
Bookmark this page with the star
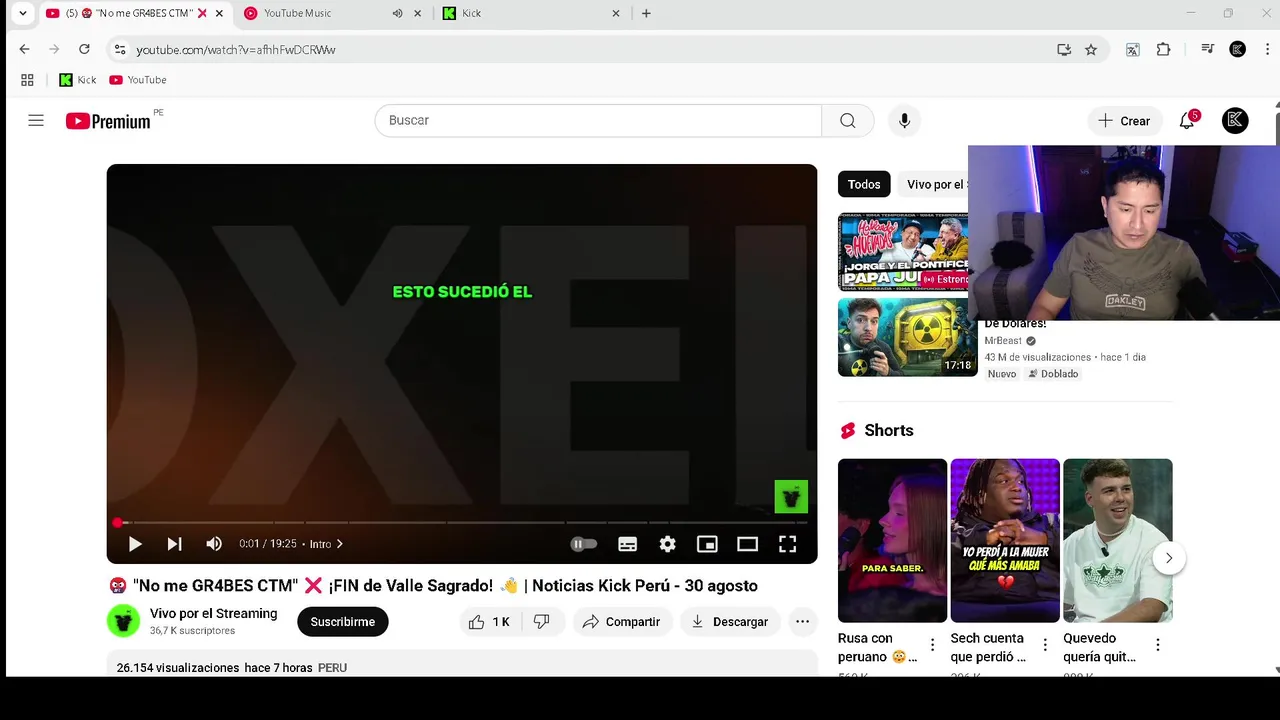point(1091,49)
